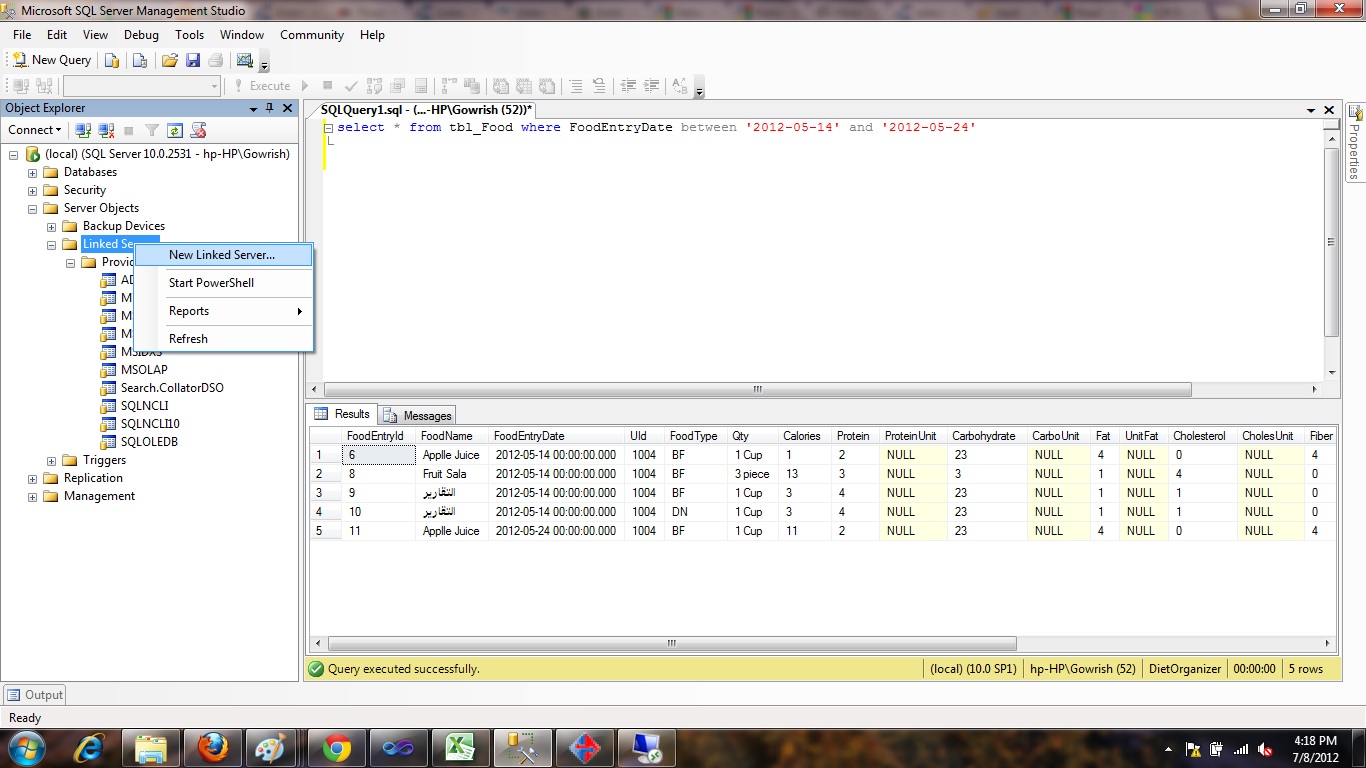
Task: Open the Object Explorer filter icon
Action: pyautogui.click(x=151, y=130)
